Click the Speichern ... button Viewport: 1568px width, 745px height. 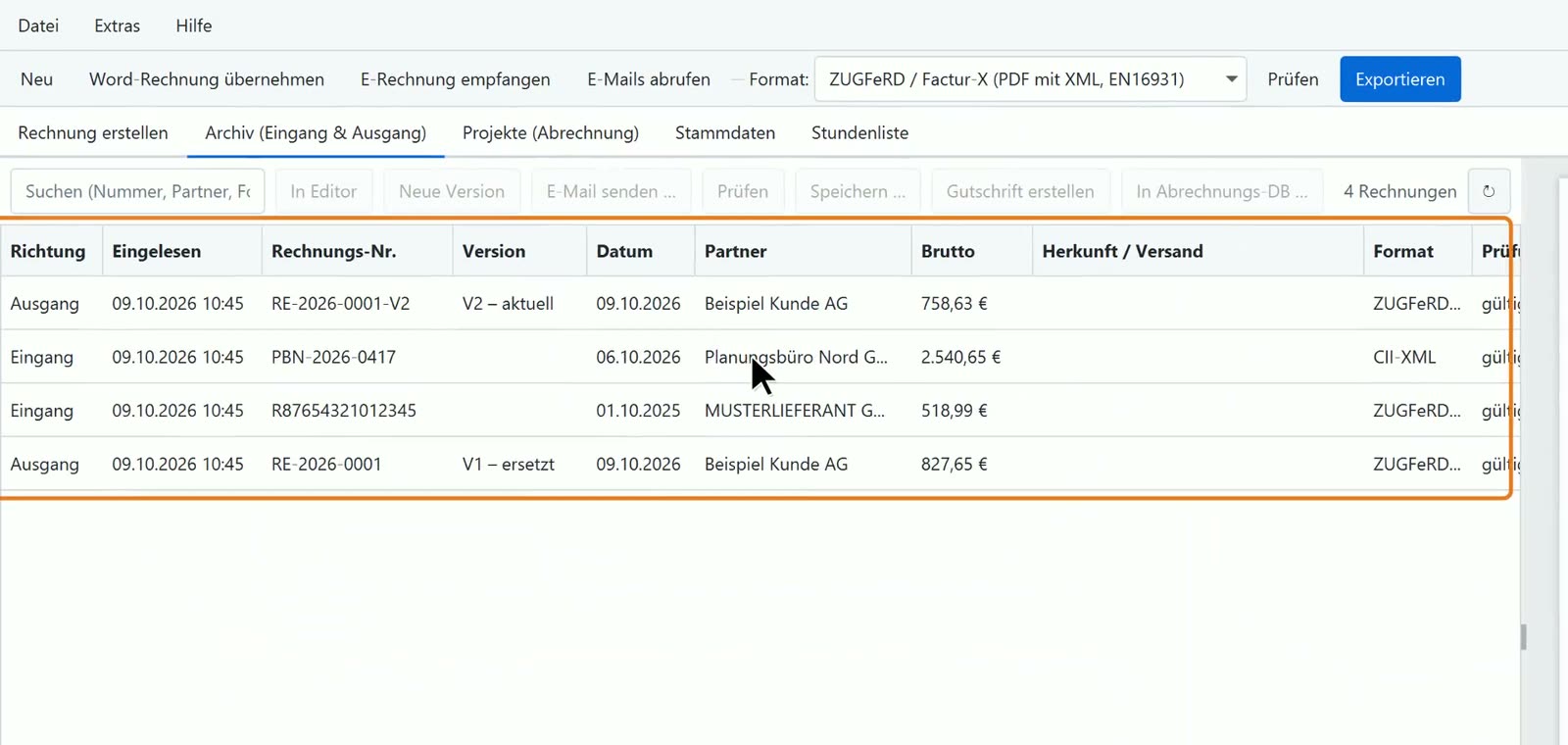(x=857, y=191)
